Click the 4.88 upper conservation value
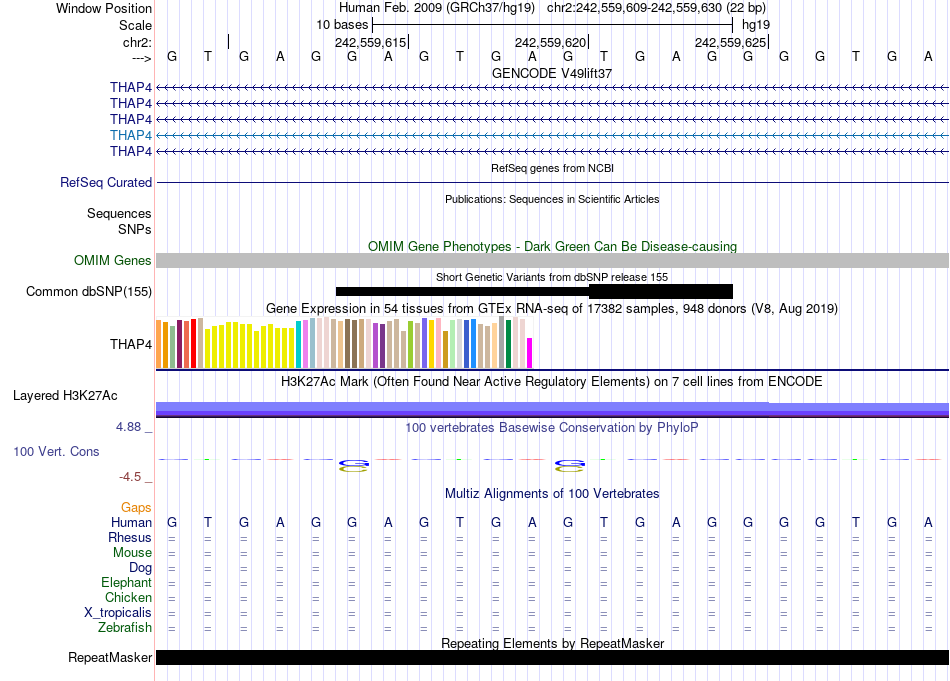This screenshot has height=681, width=950. pyautogui.click(x=129, y=427)
